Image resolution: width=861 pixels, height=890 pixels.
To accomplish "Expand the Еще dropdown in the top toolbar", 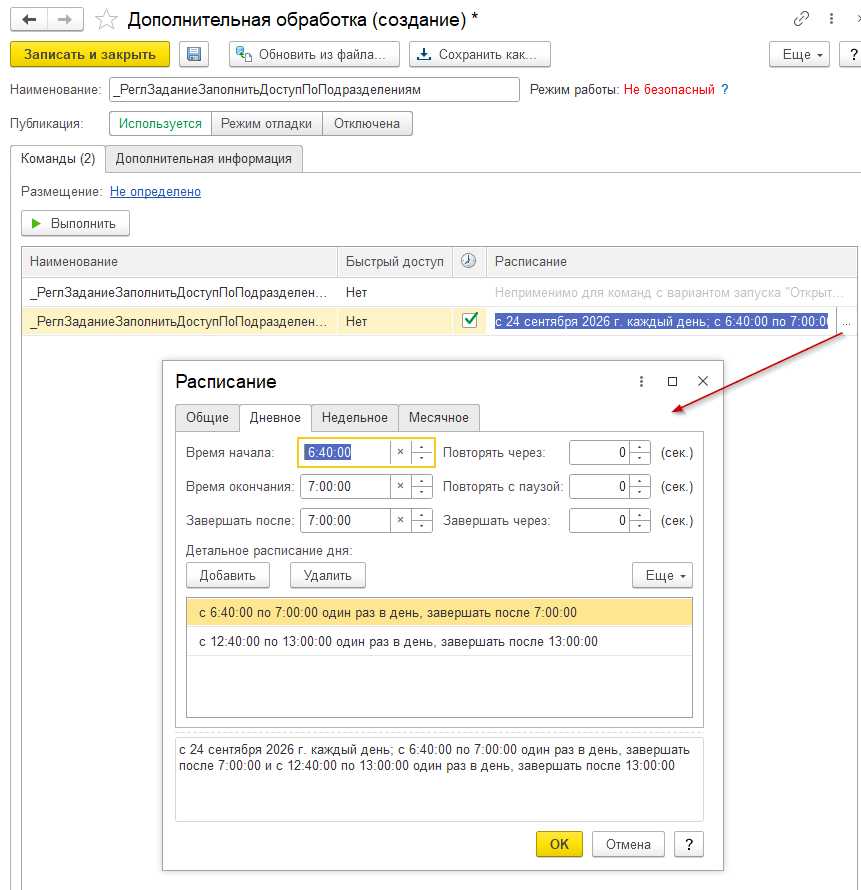I will point(799,54).
